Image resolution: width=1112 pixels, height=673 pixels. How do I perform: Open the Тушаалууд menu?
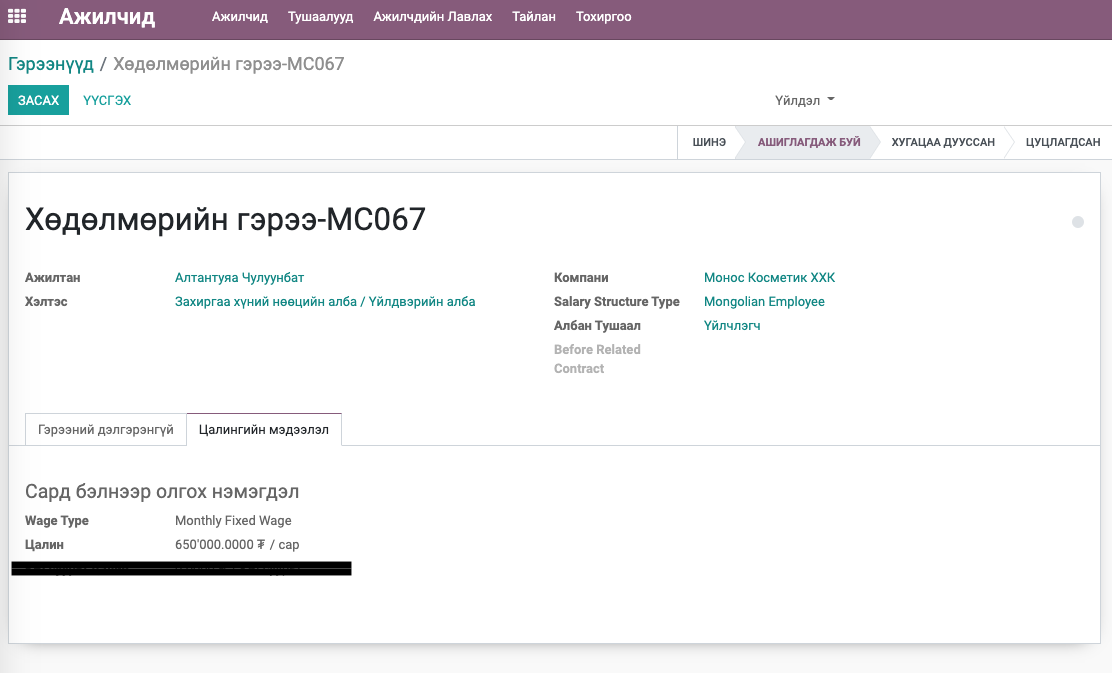321,16
